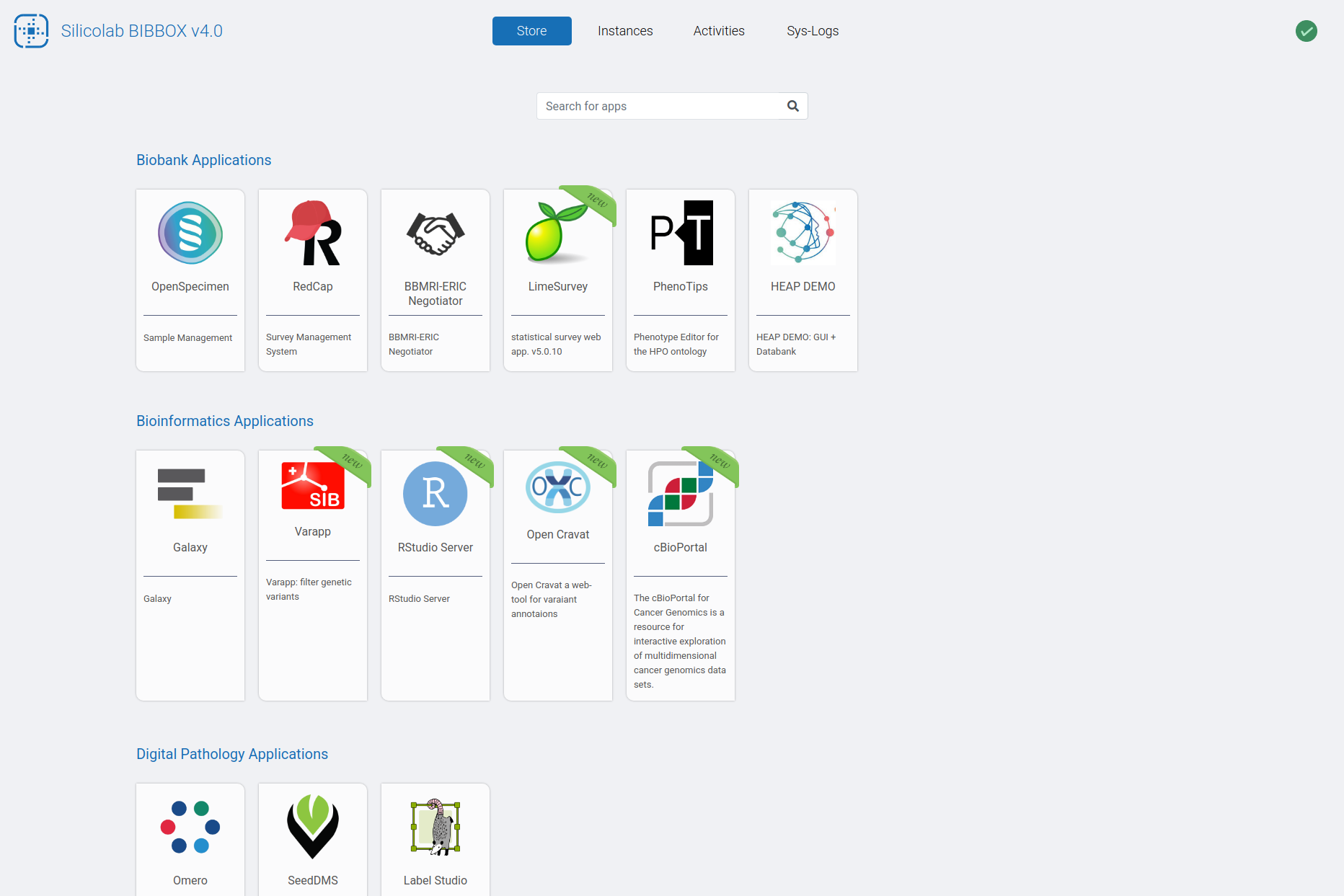The width and height of the screenshot is (1344, 896).
Task: Click the PhenoTips app title
Action: 681,286
